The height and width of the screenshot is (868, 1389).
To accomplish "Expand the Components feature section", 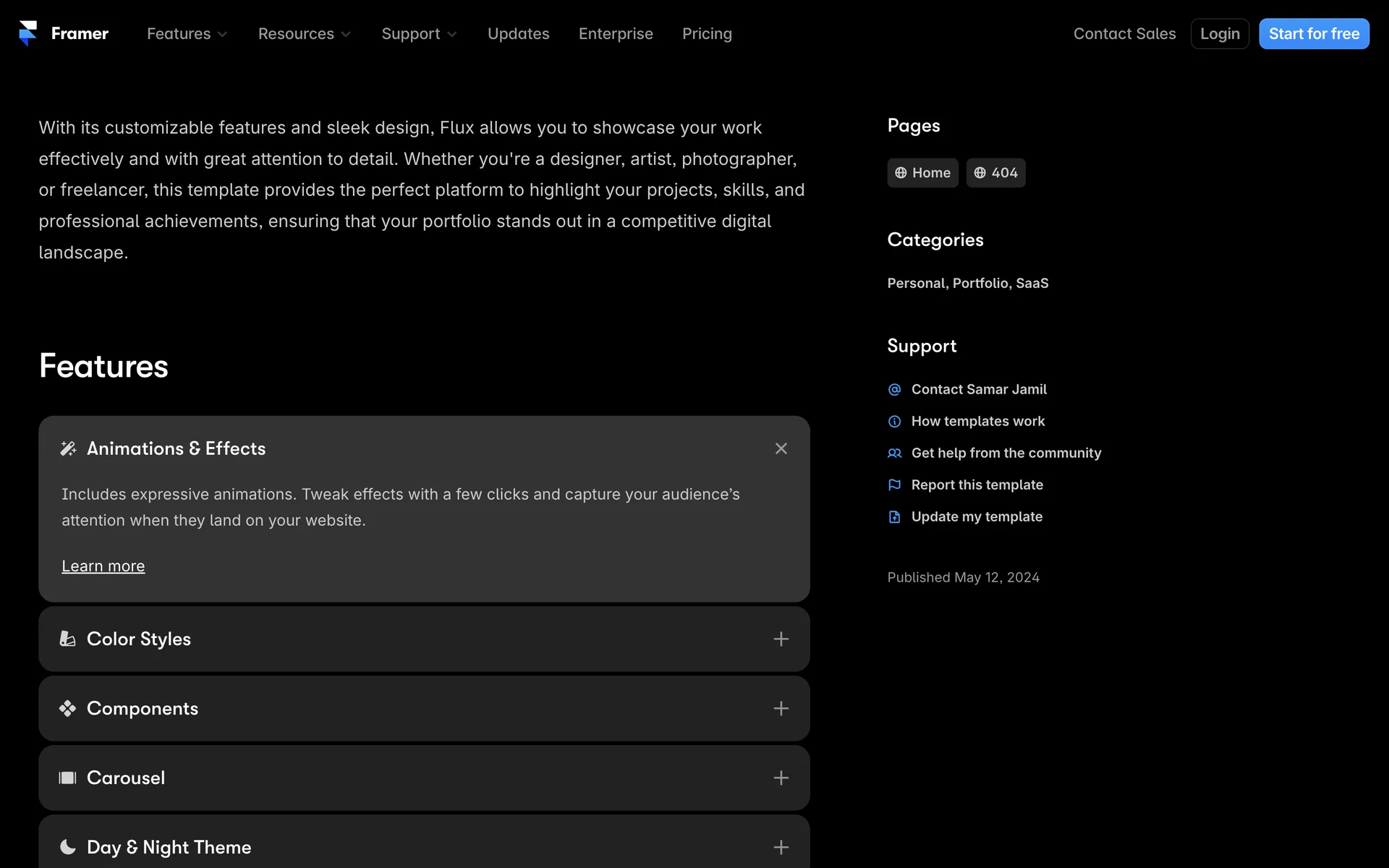I will 781,709.
